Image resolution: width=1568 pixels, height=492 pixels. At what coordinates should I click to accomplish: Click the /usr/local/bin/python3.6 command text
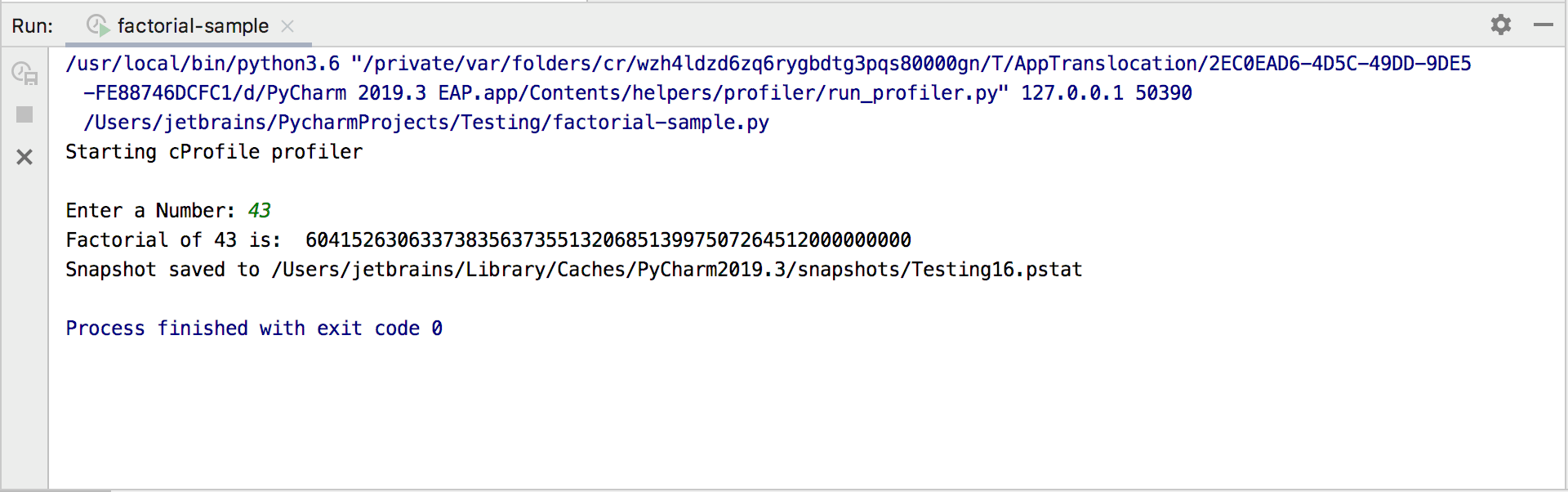click(203, 64)
